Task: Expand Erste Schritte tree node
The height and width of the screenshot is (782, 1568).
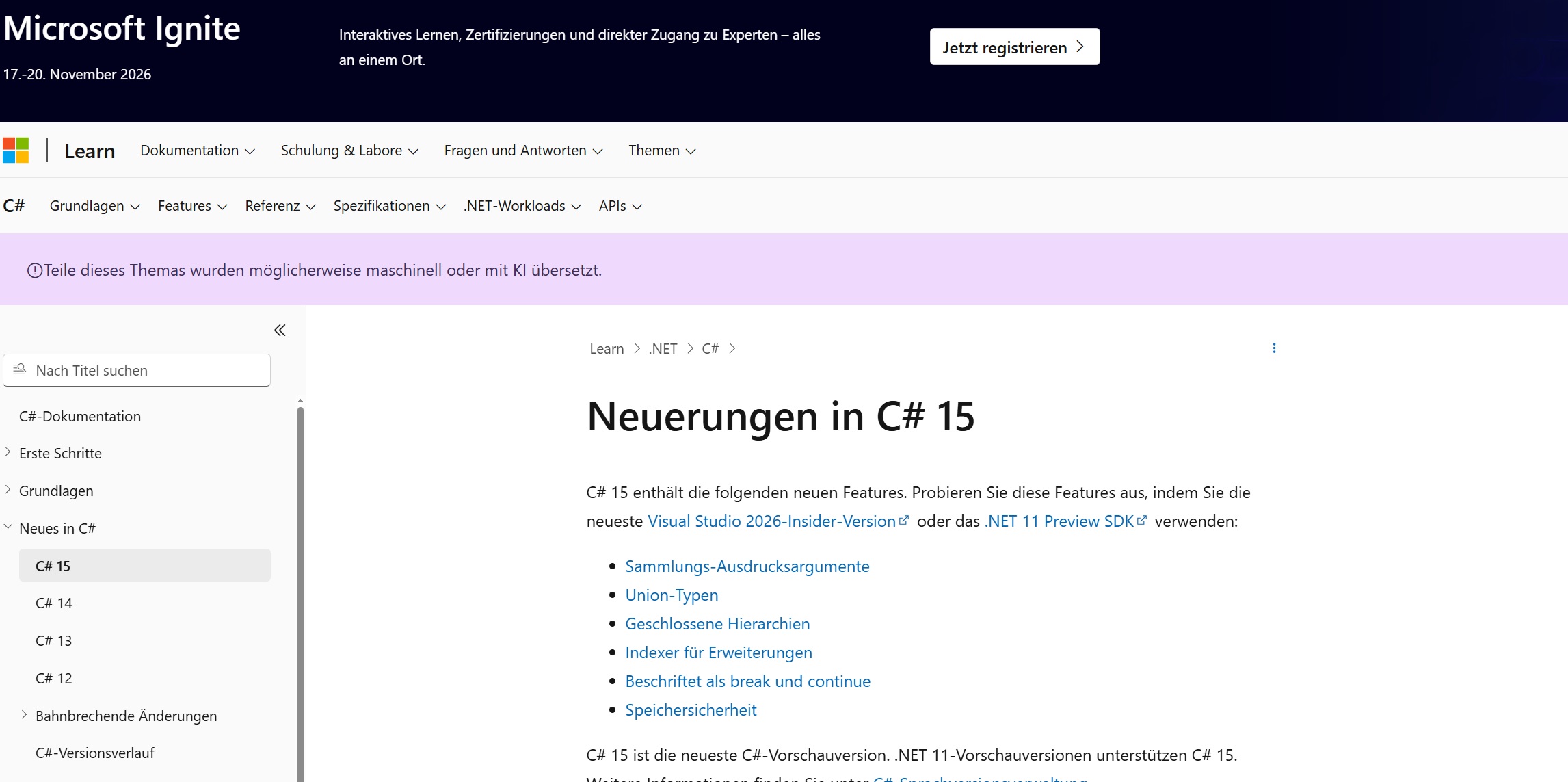Action: coord(8,452)
